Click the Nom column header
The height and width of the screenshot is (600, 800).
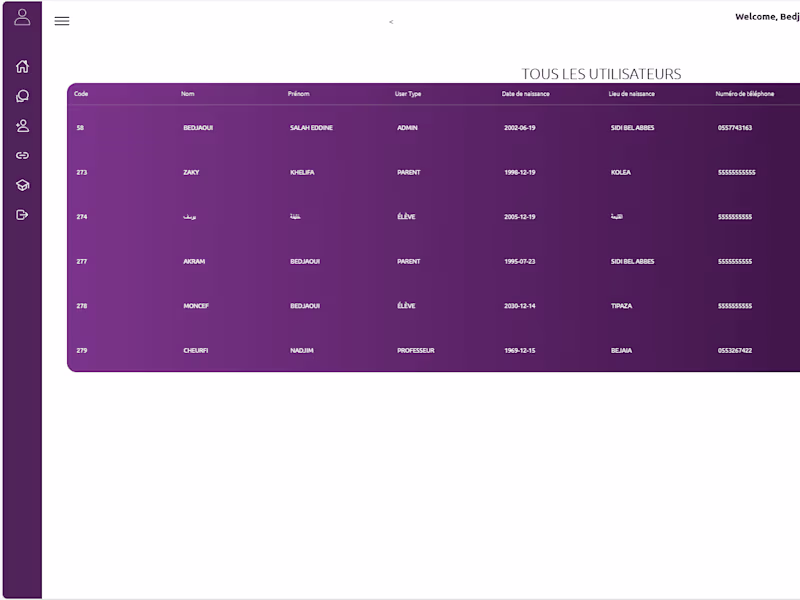187,94
